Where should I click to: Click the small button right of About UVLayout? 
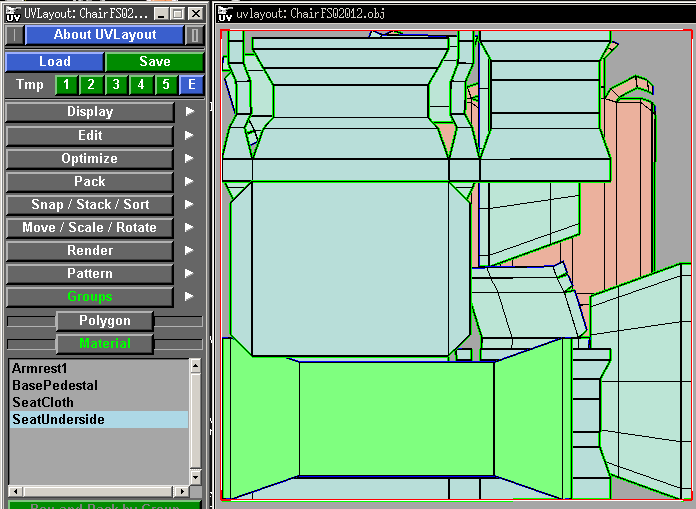click(194, 35)
